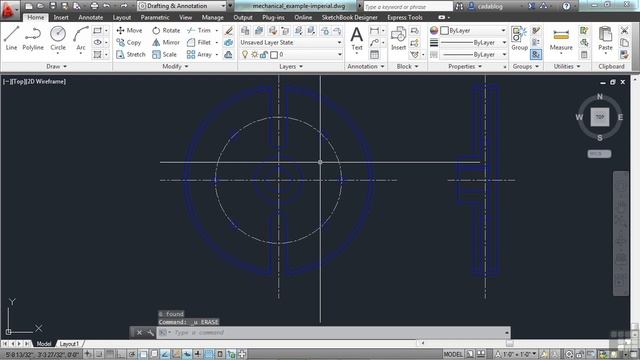Switch to the Annotate ribbon tab
The image size is (640, 360).
click(91, 18)
